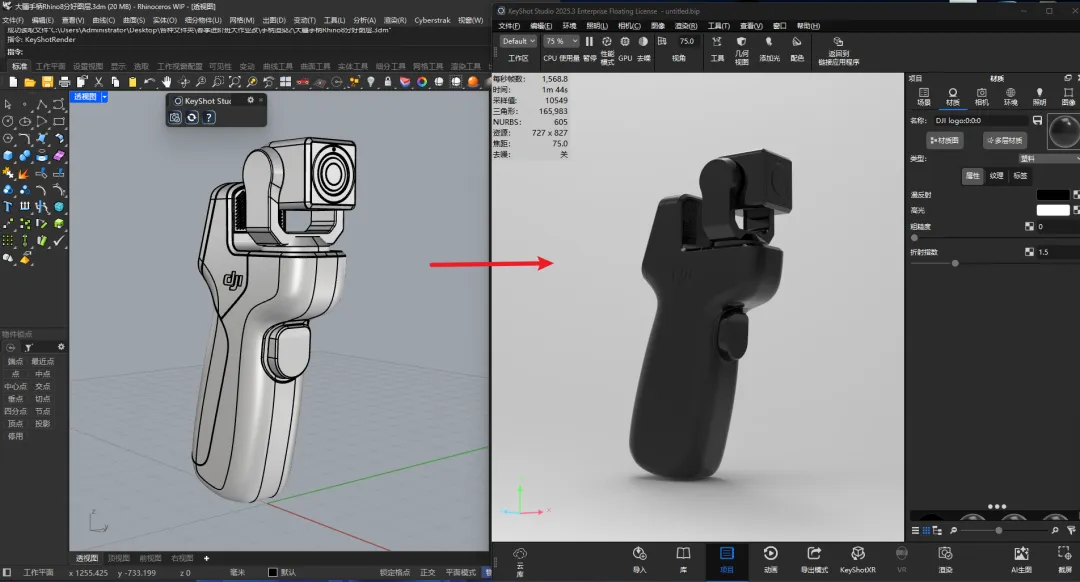Open KeyShot material type 塑料 dropdown
The width and height of the screenshot is (1080, 582).
pos(1049,158)
